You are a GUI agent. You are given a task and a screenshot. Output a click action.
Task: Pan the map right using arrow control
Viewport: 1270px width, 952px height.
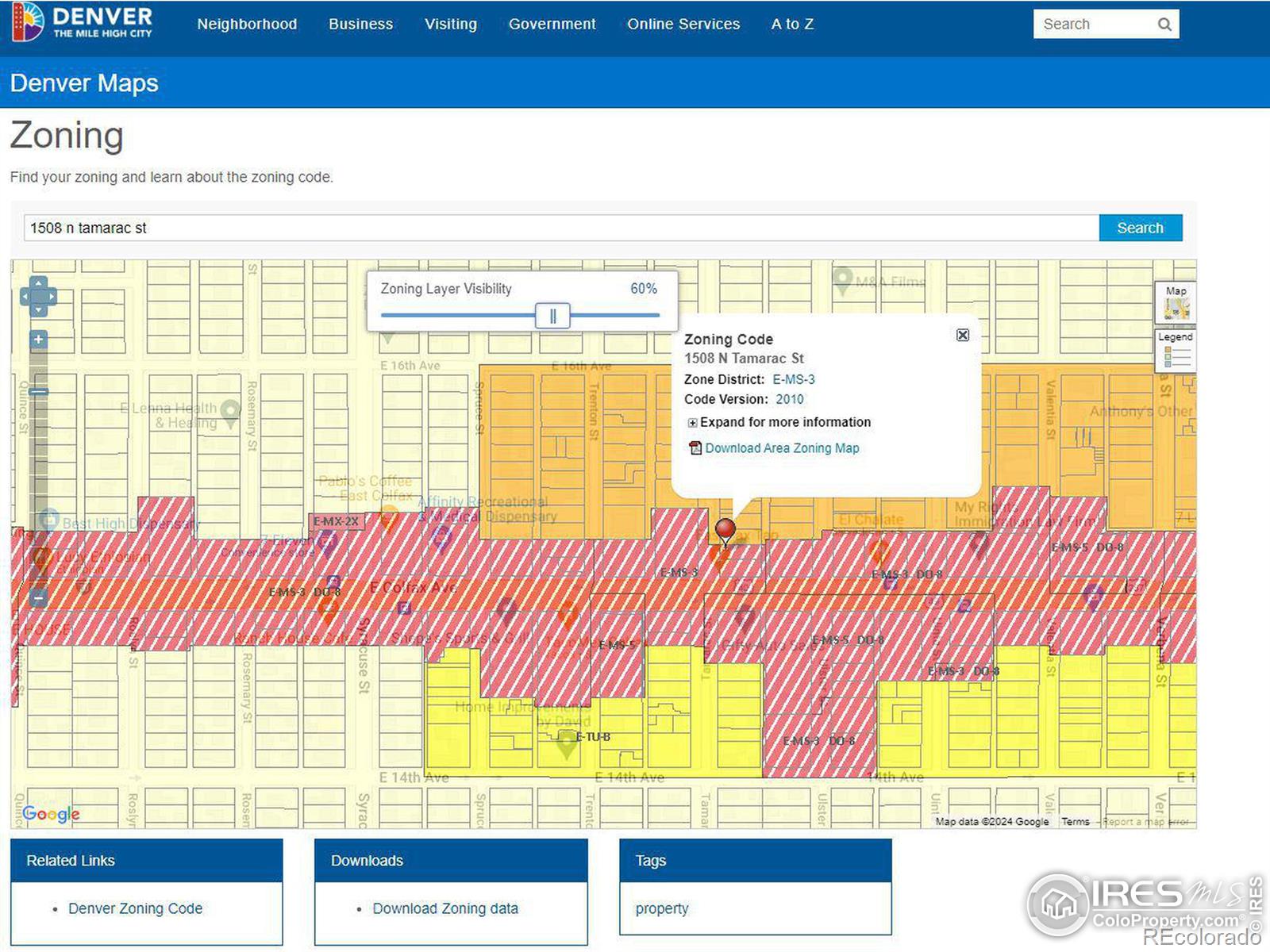click(52, 297)
